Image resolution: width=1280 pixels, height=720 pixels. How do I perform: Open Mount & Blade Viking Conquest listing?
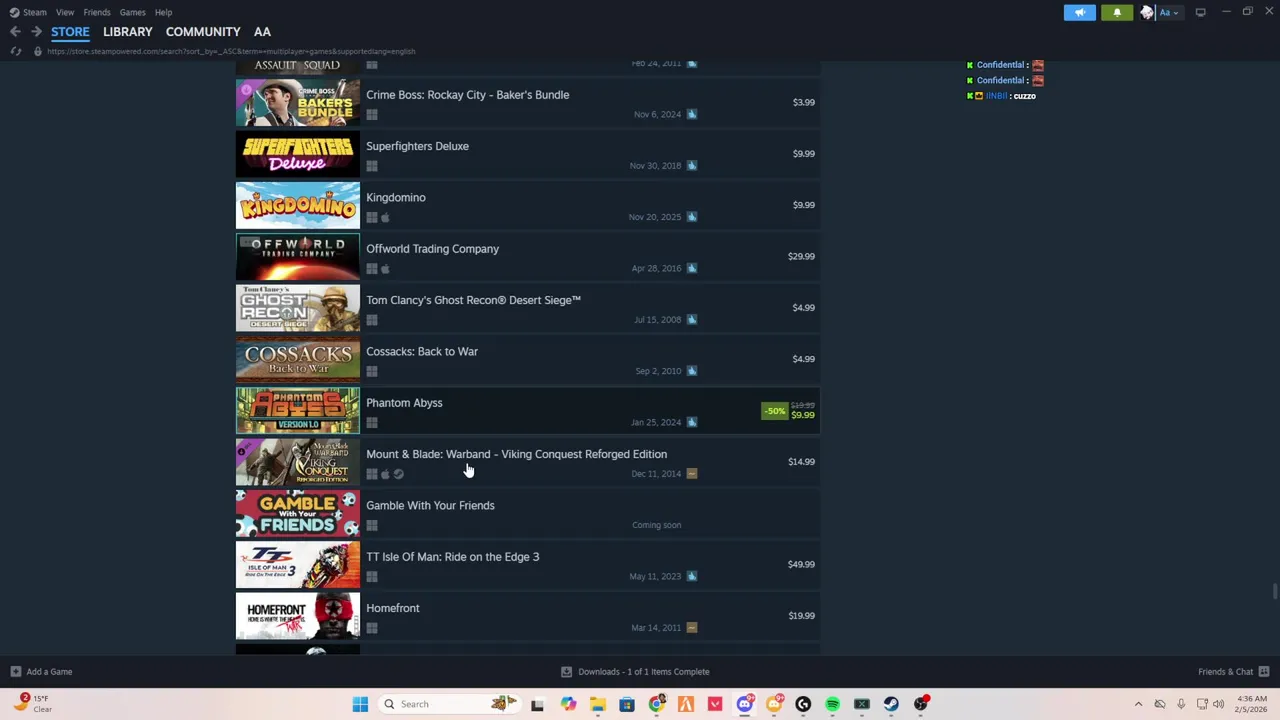(528, 462)
